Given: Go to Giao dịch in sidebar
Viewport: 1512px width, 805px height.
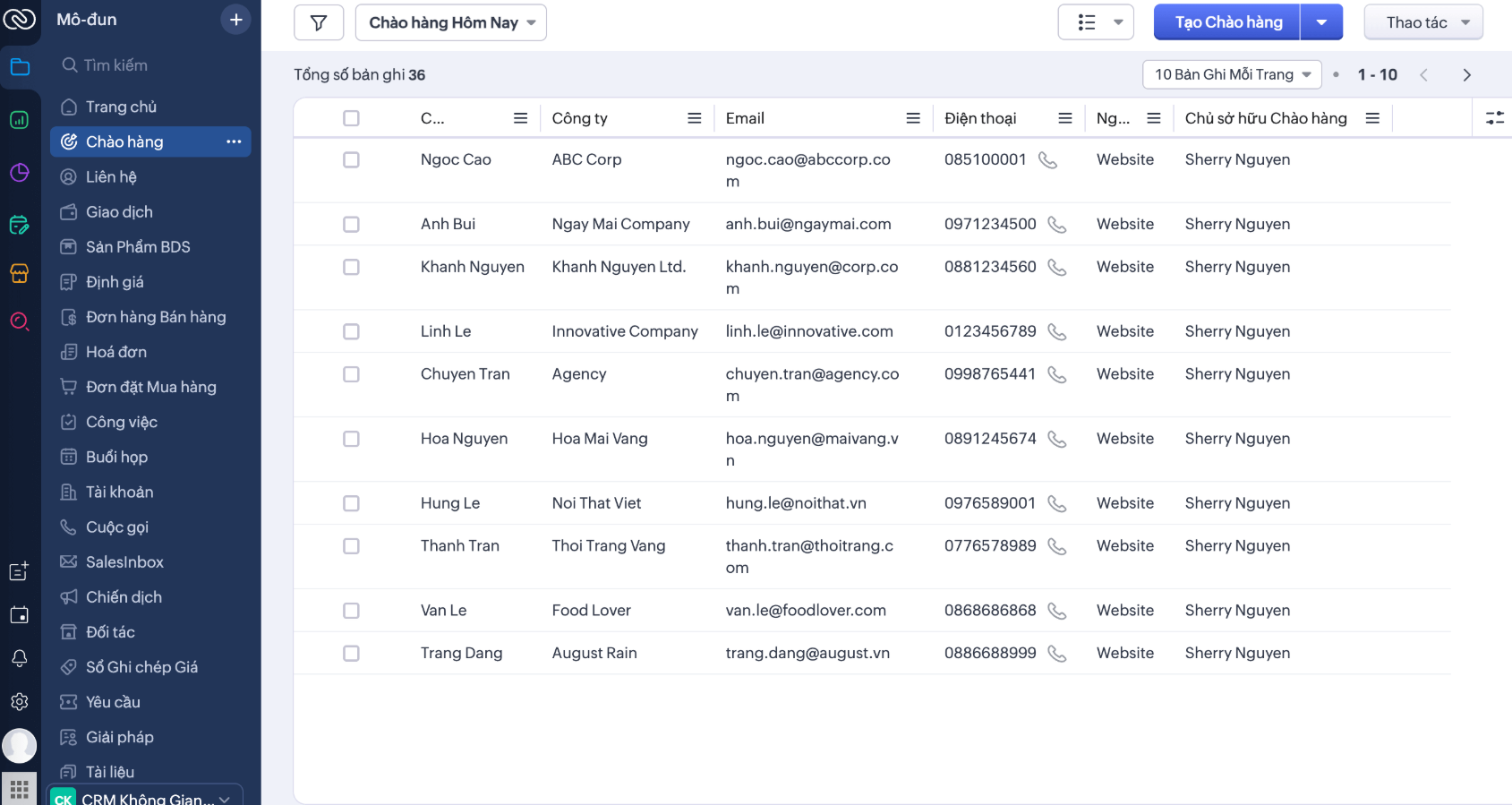Looking at the screenshot, I should (x=119, y=212).
